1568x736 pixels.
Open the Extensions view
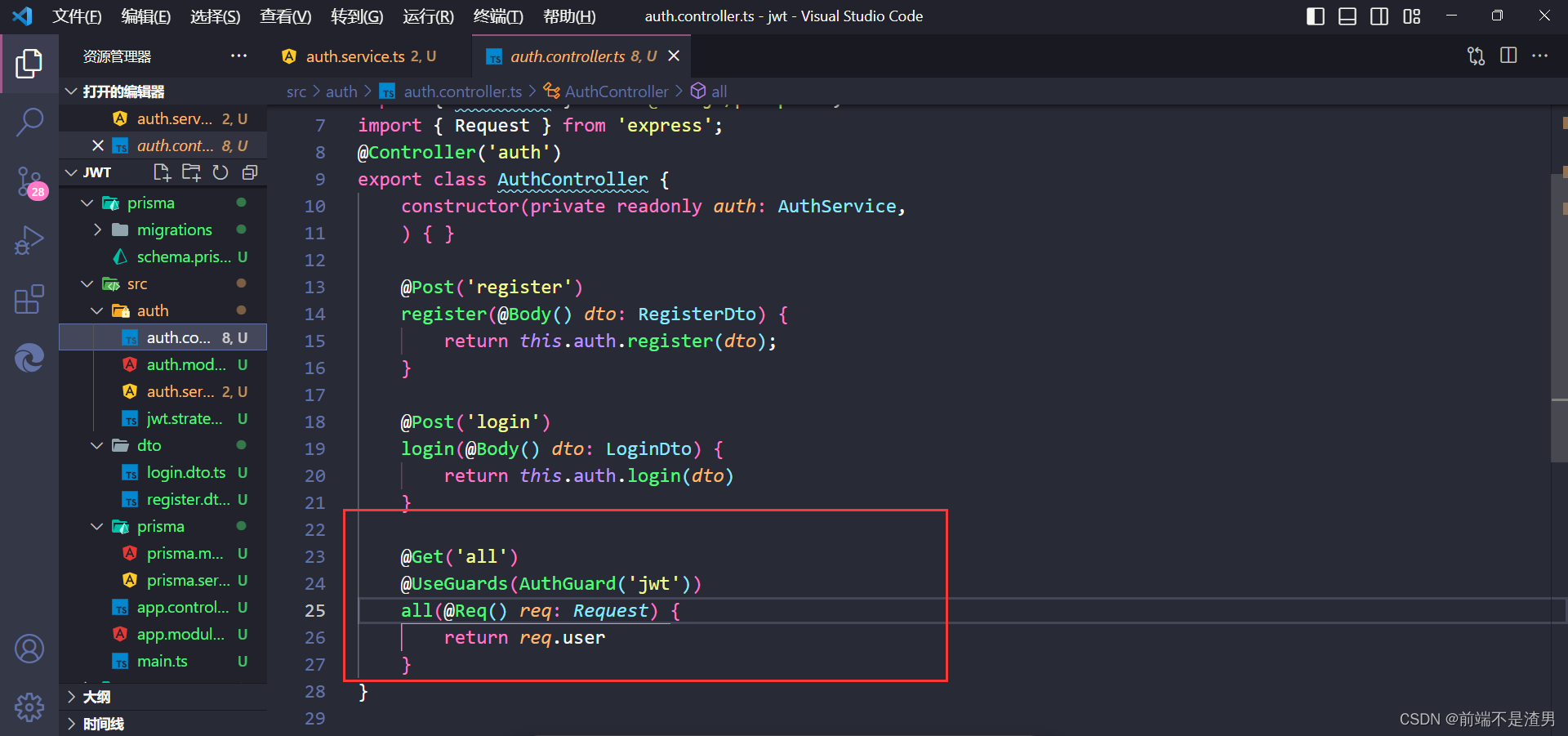[x=30, y=299]
